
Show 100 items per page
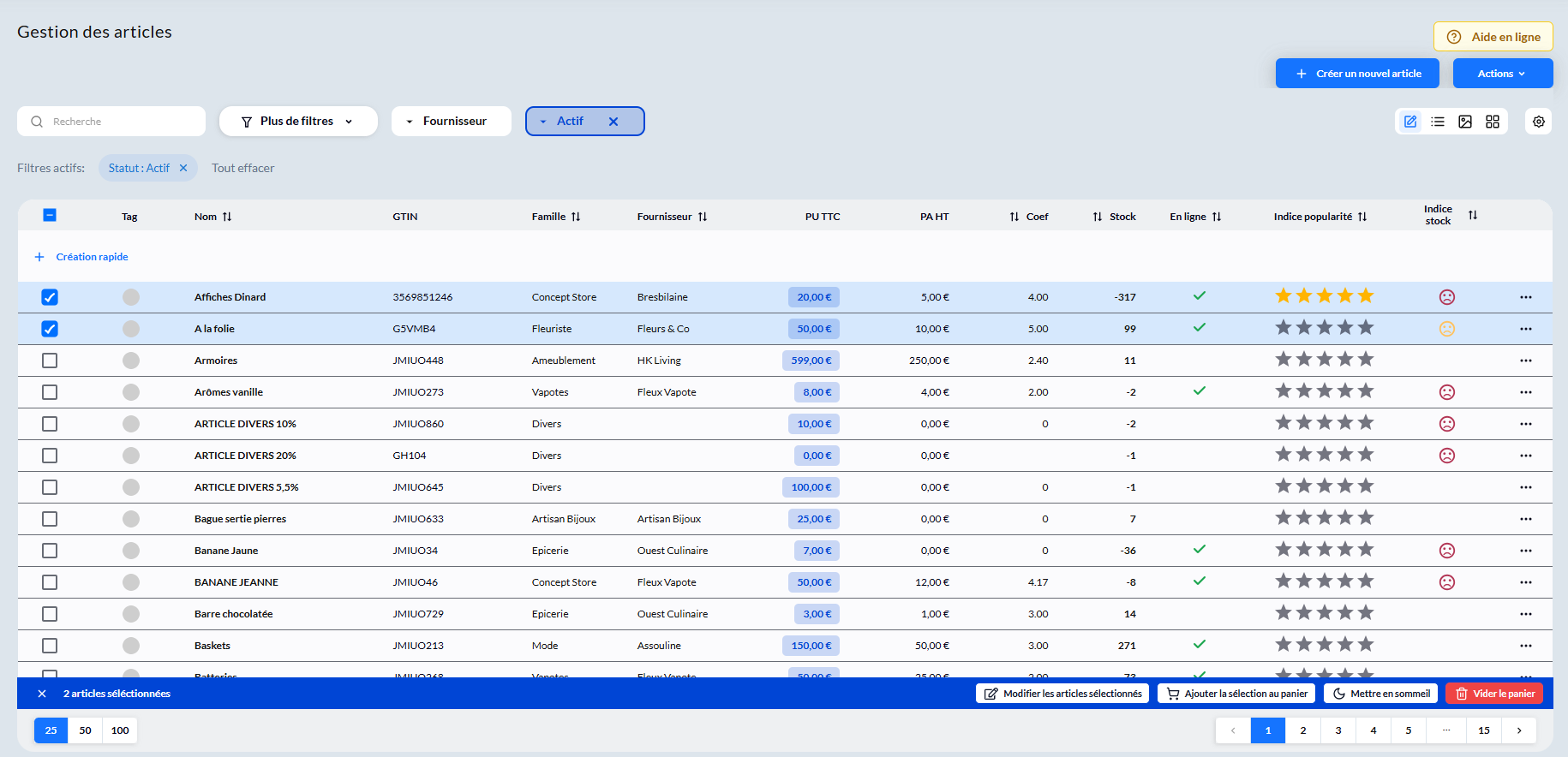[x=120, y=730]
